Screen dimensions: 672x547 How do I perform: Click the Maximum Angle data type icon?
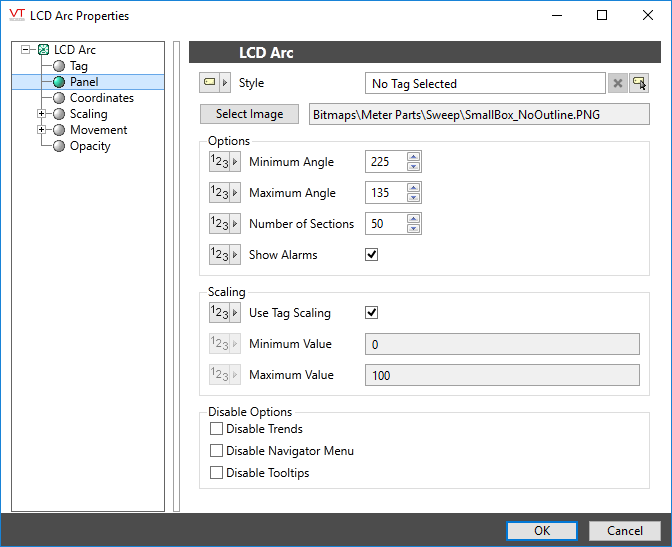219,193
